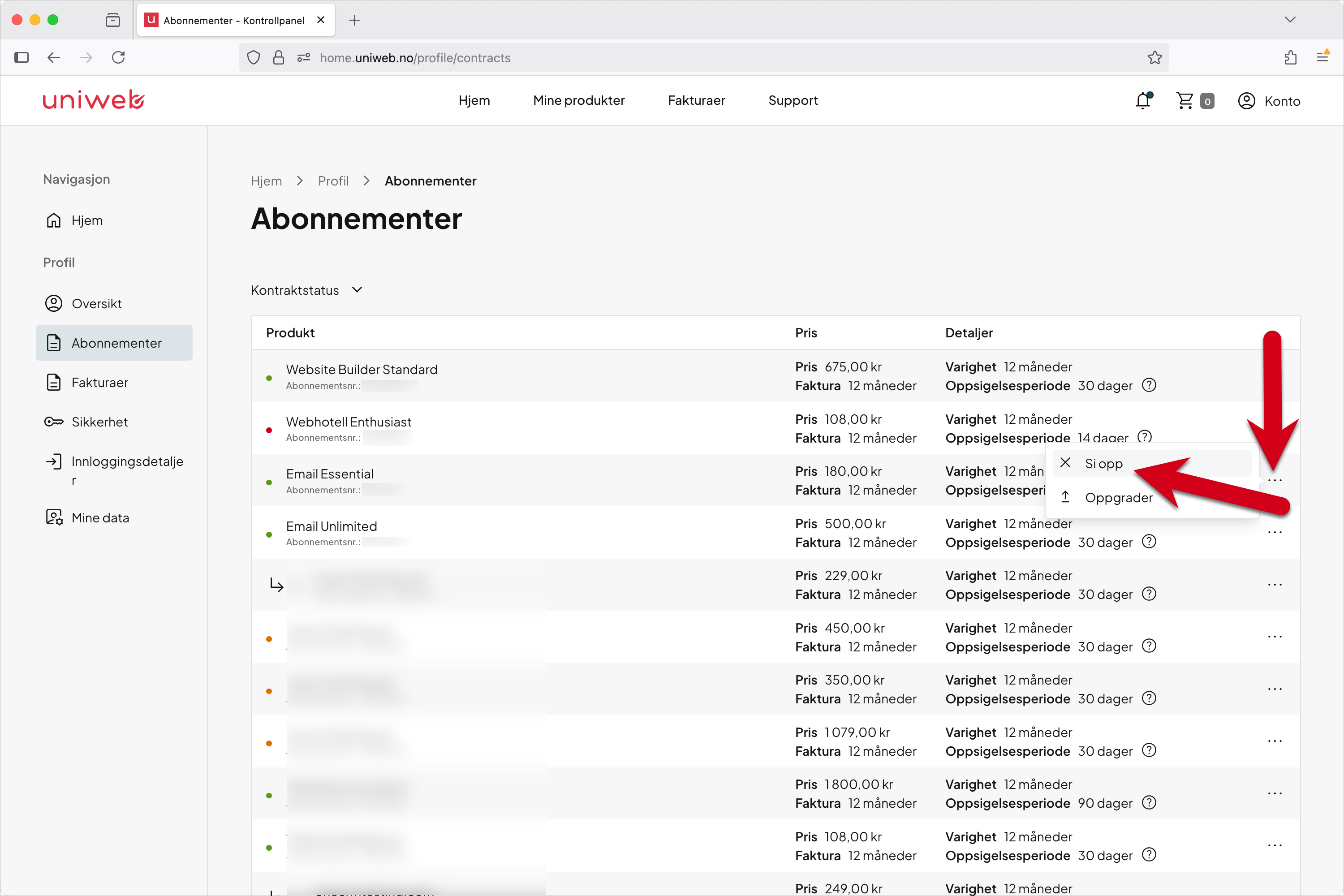The image size is (1344, 896).
Task: Open the browser extensions icon
Action: 1290,57
